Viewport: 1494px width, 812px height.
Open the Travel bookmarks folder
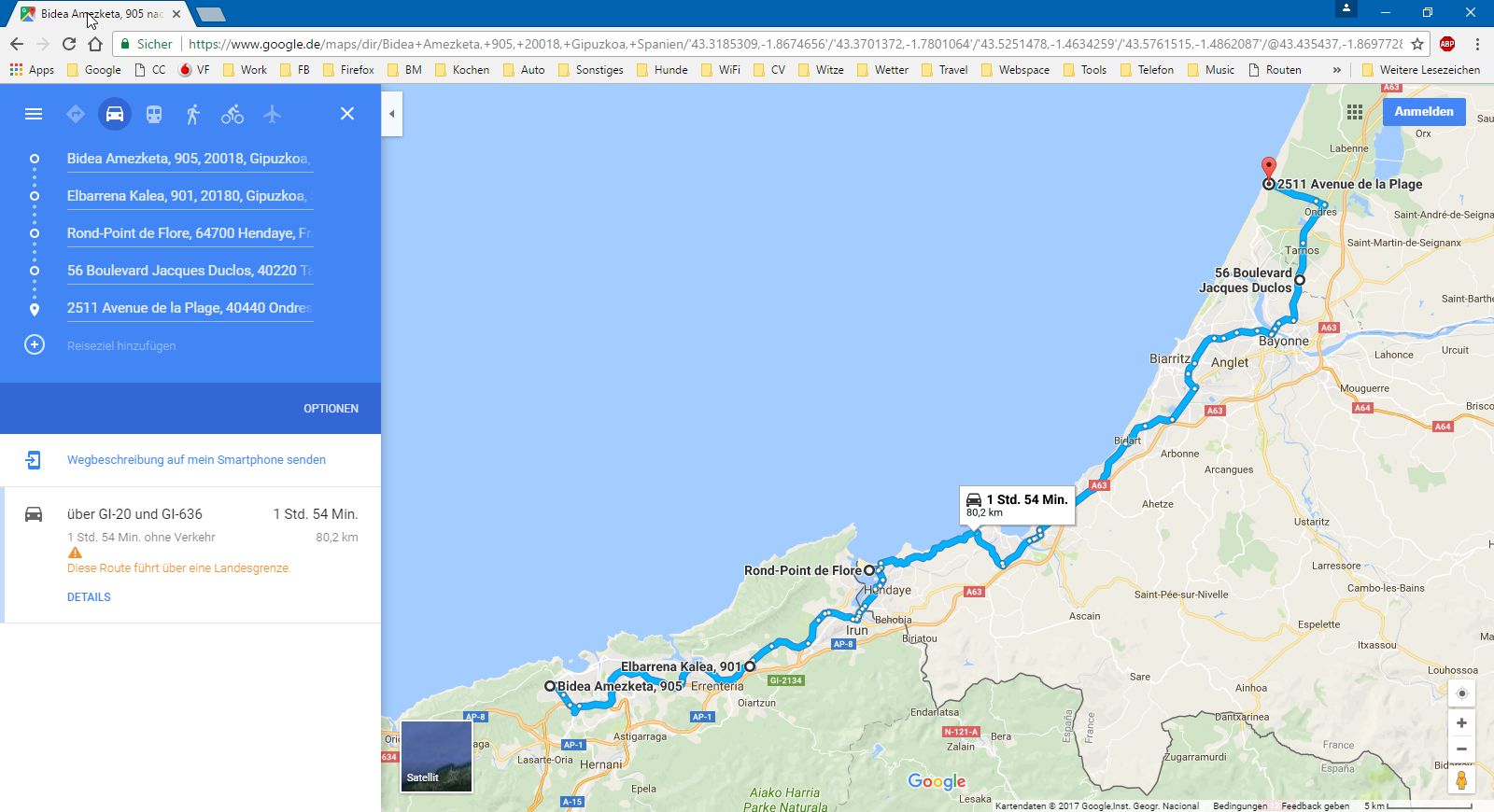click(x=945, y=70)
